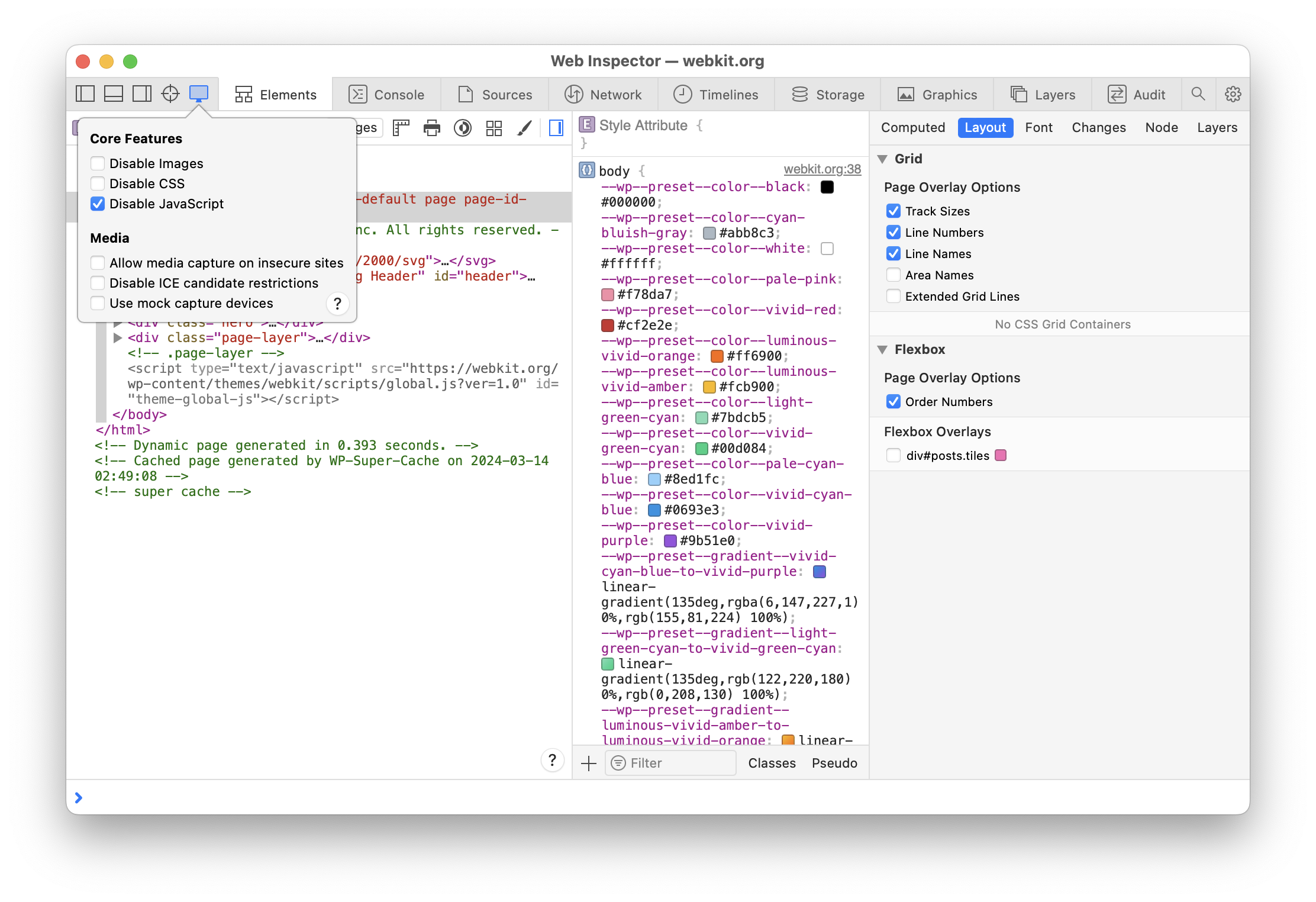This screenshot has width=1316, height=902.
Task: Open the Network tab
Action: tap(602, 95)
